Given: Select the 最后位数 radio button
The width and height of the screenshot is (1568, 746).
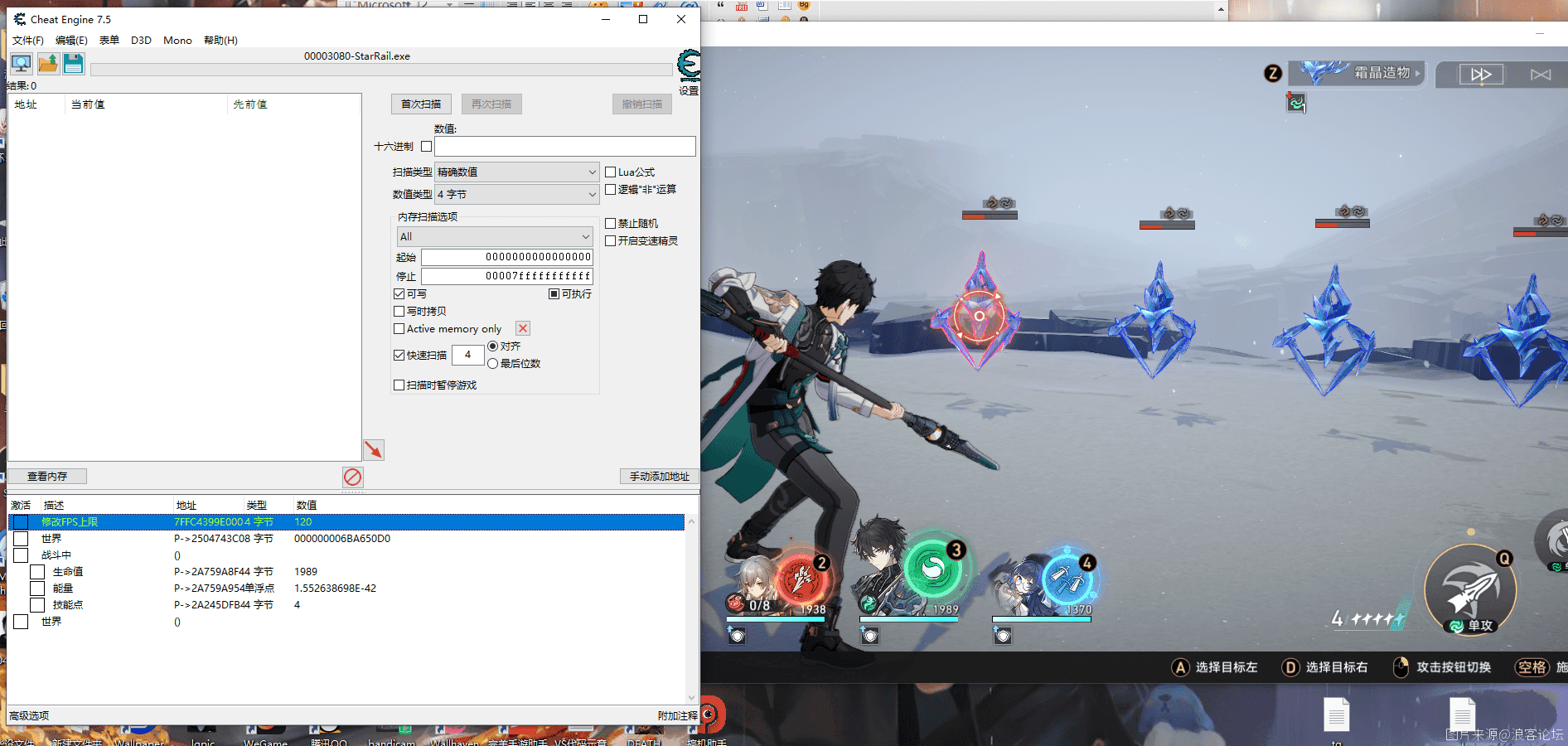Looking at the screenshot, I should tap(492, 364).
